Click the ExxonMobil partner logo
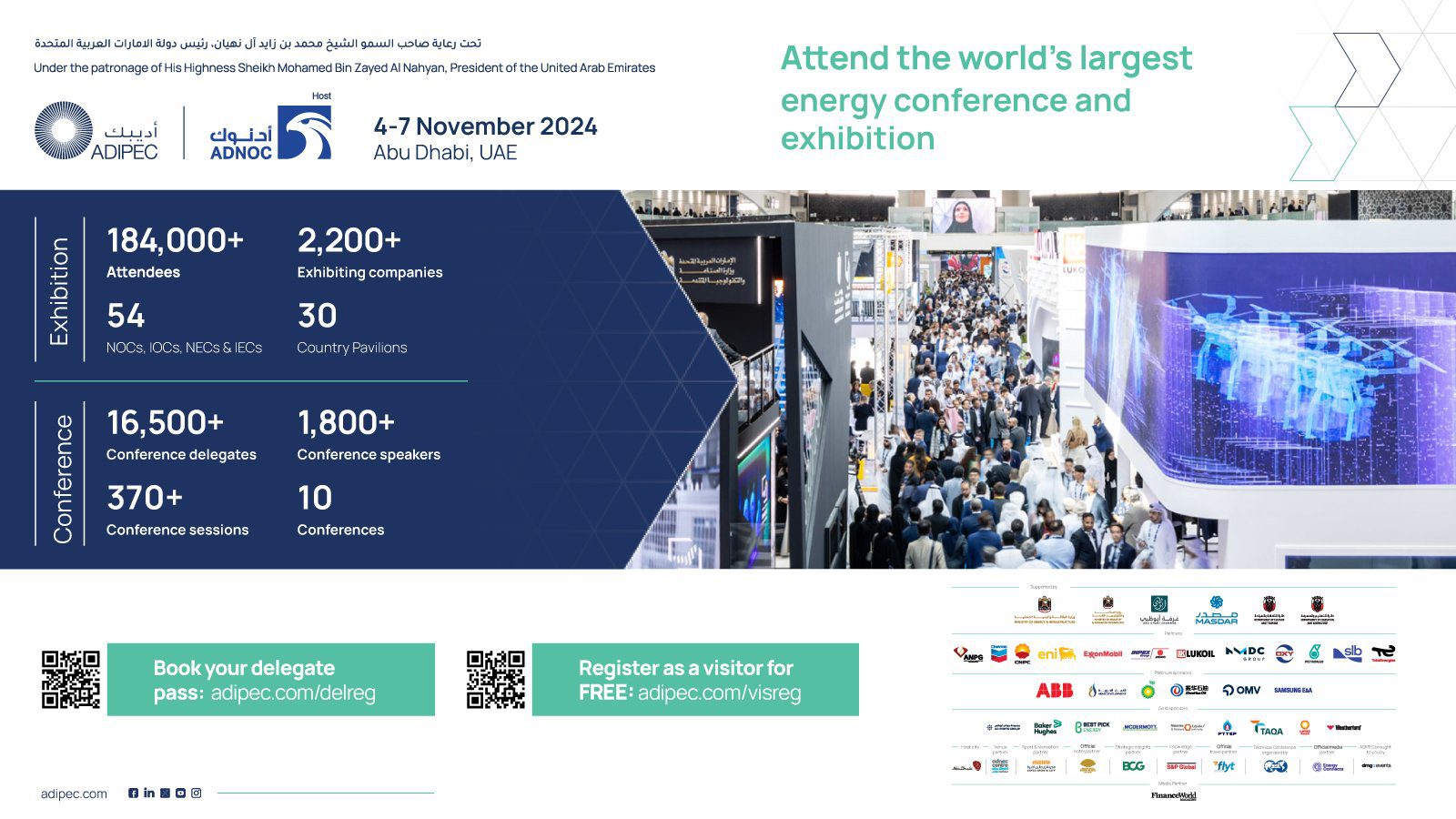The width and height of the screenshot is (1456, 819). click(x=1102, y=653)
